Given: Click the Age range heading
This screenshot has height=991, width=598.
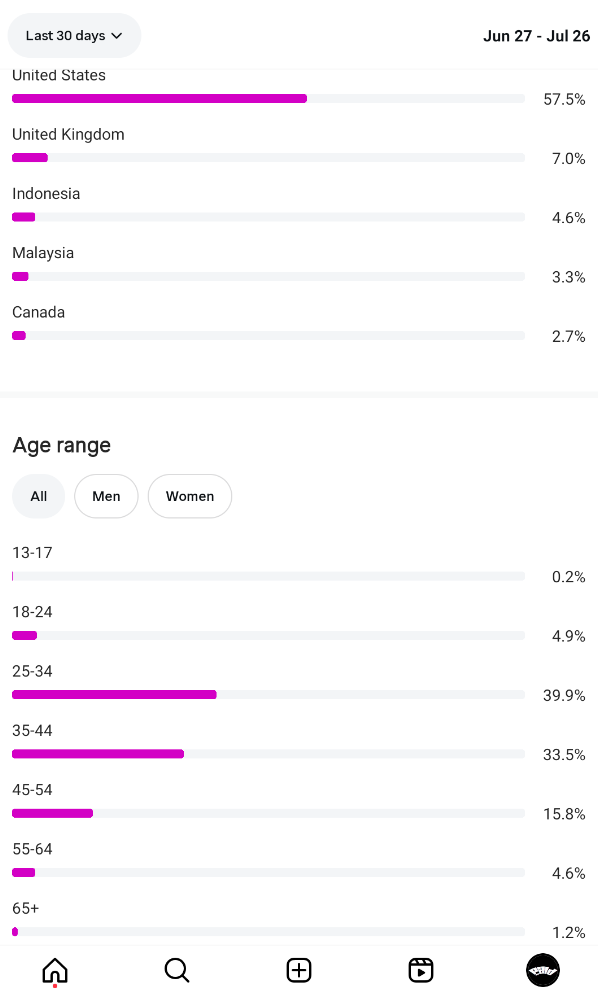Looking at the screenshot, I should point(61,446).
